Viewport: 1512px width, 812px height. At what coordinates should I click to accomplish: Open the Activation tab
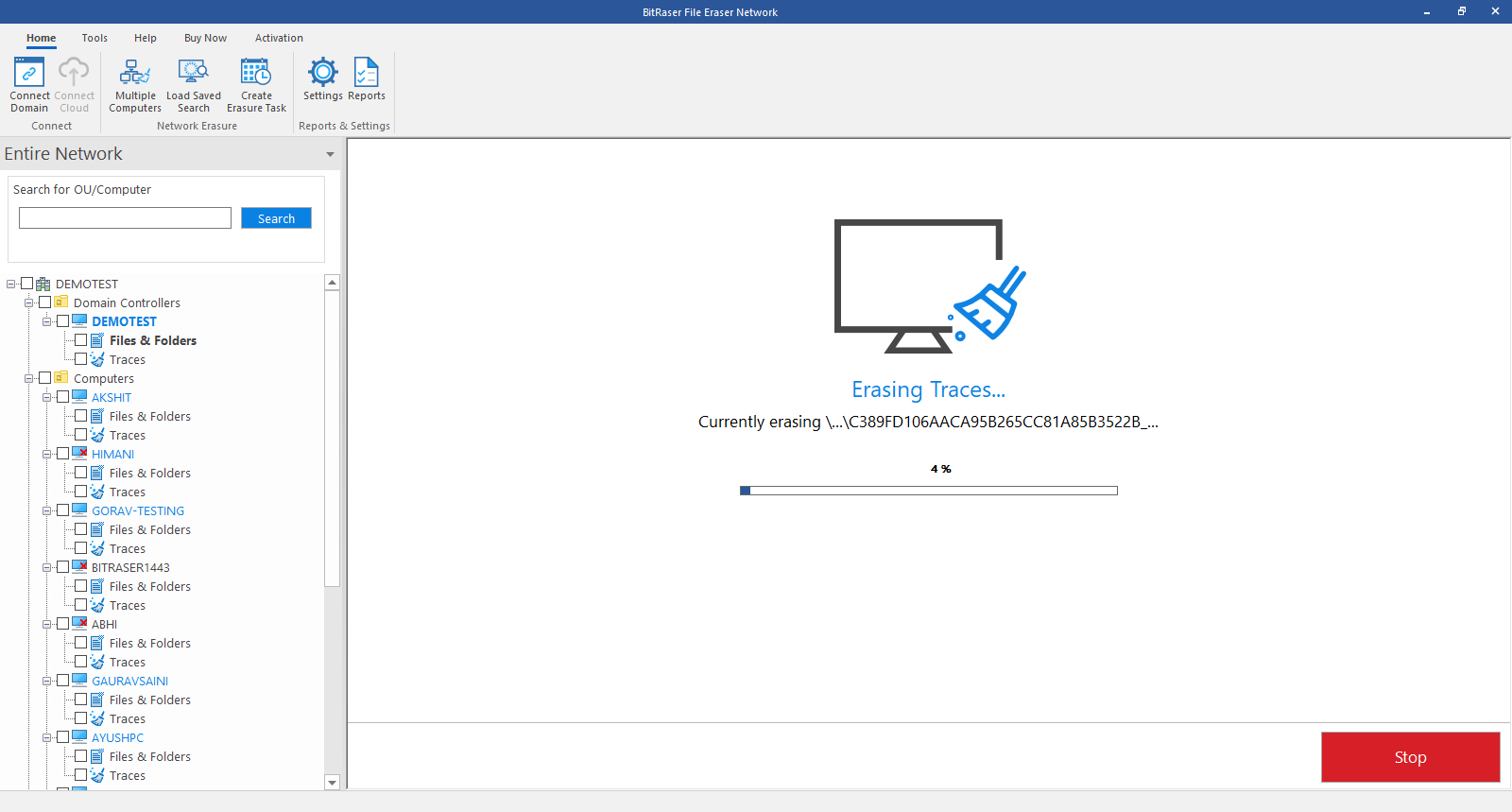[279, 38]
